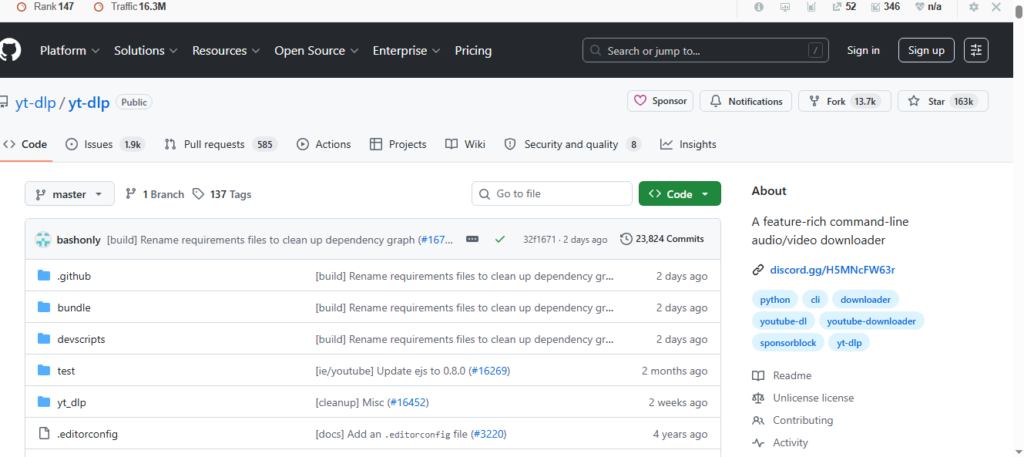Click the green check status icon
The height and width of the screenshot is (457, 1024).
pyautogui.click(x=500, y=240)
